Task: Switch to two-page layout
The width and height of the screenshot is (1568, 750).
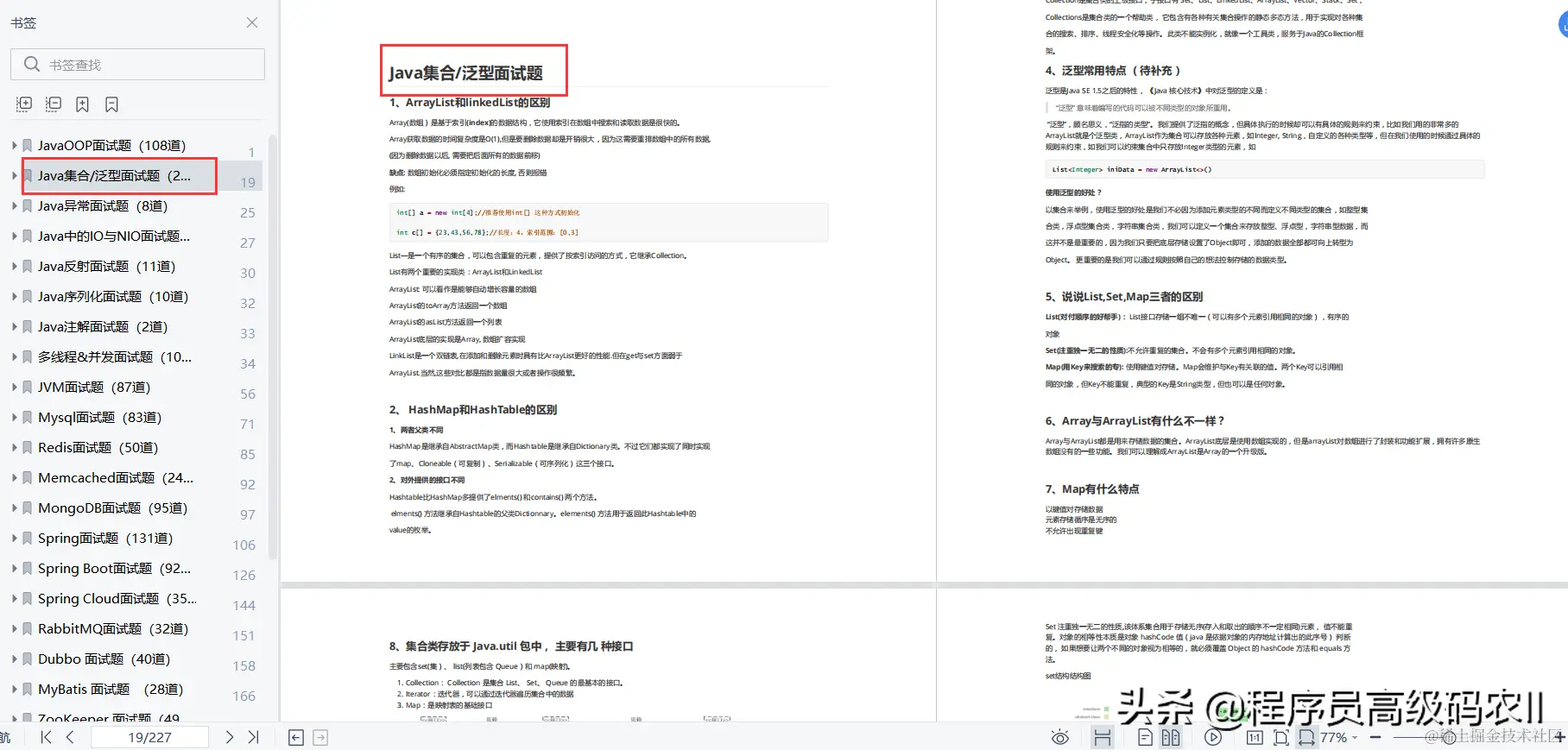Action: pos(1171,737)
